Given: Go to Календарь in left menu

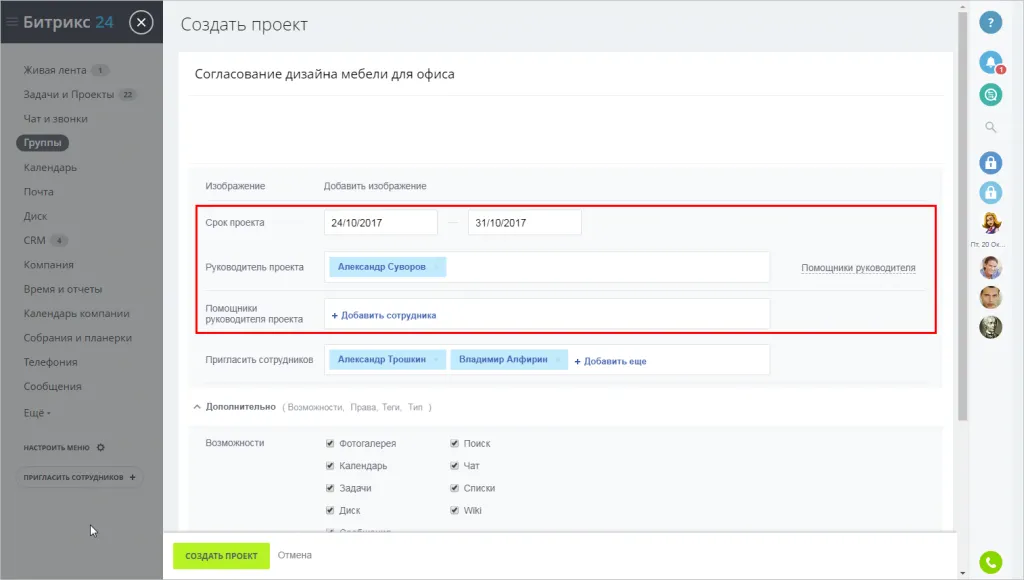Looking at the screenshot, I should pyautogui.click(x=50, y=167).
